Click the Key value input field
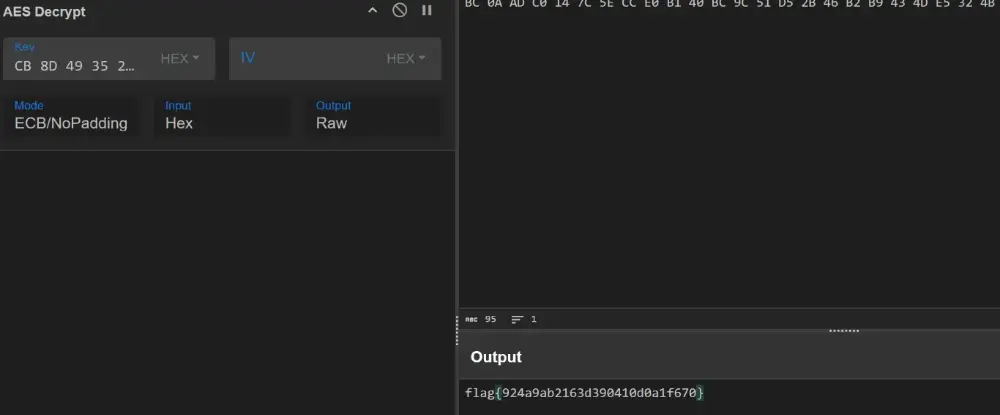The image size is (1000, 415). click(75, 66)
